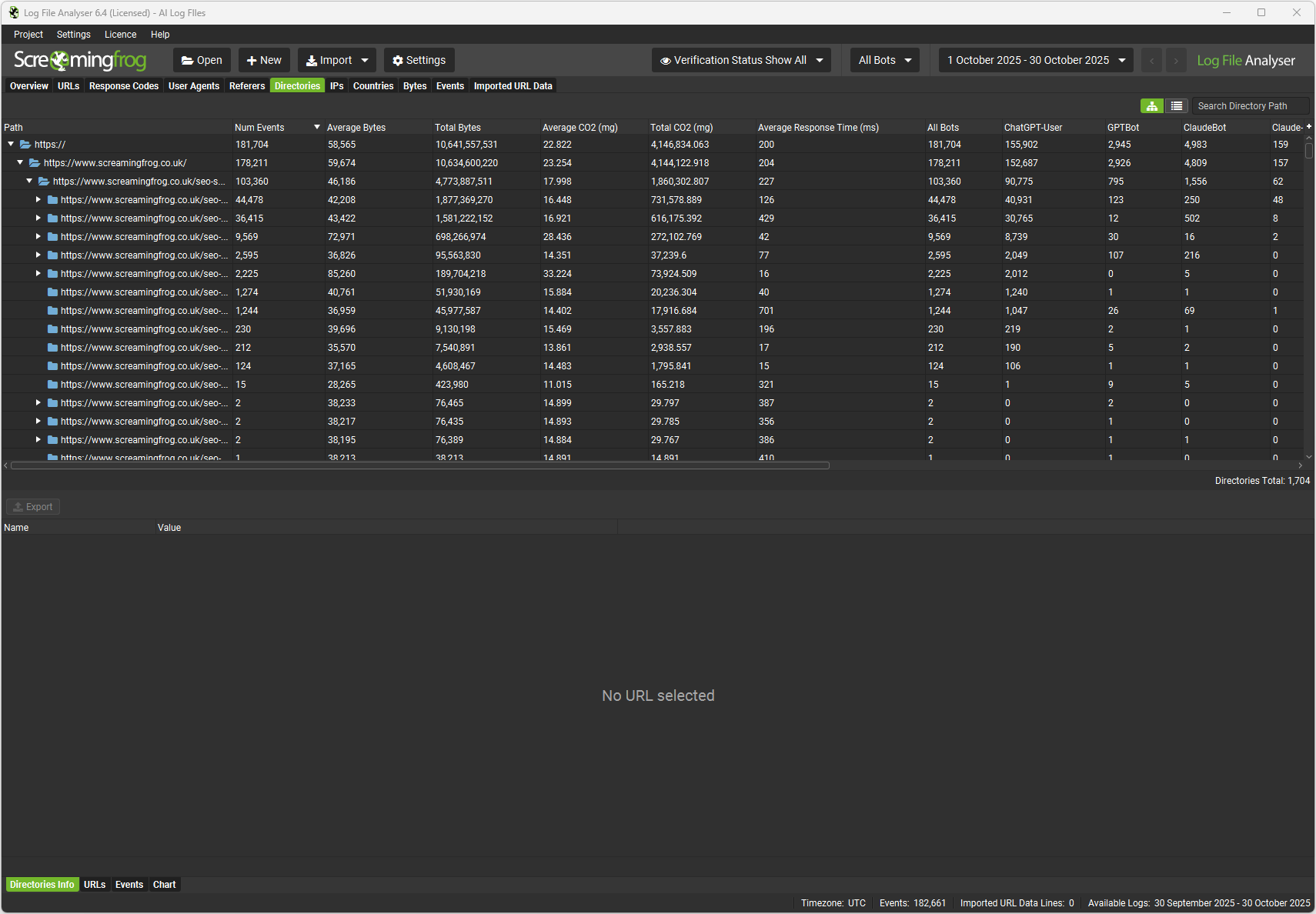The image size is (1316, 914).
Task: Select the Chart bottom tab
Action: pyautogui.click(x=164, y=885)
